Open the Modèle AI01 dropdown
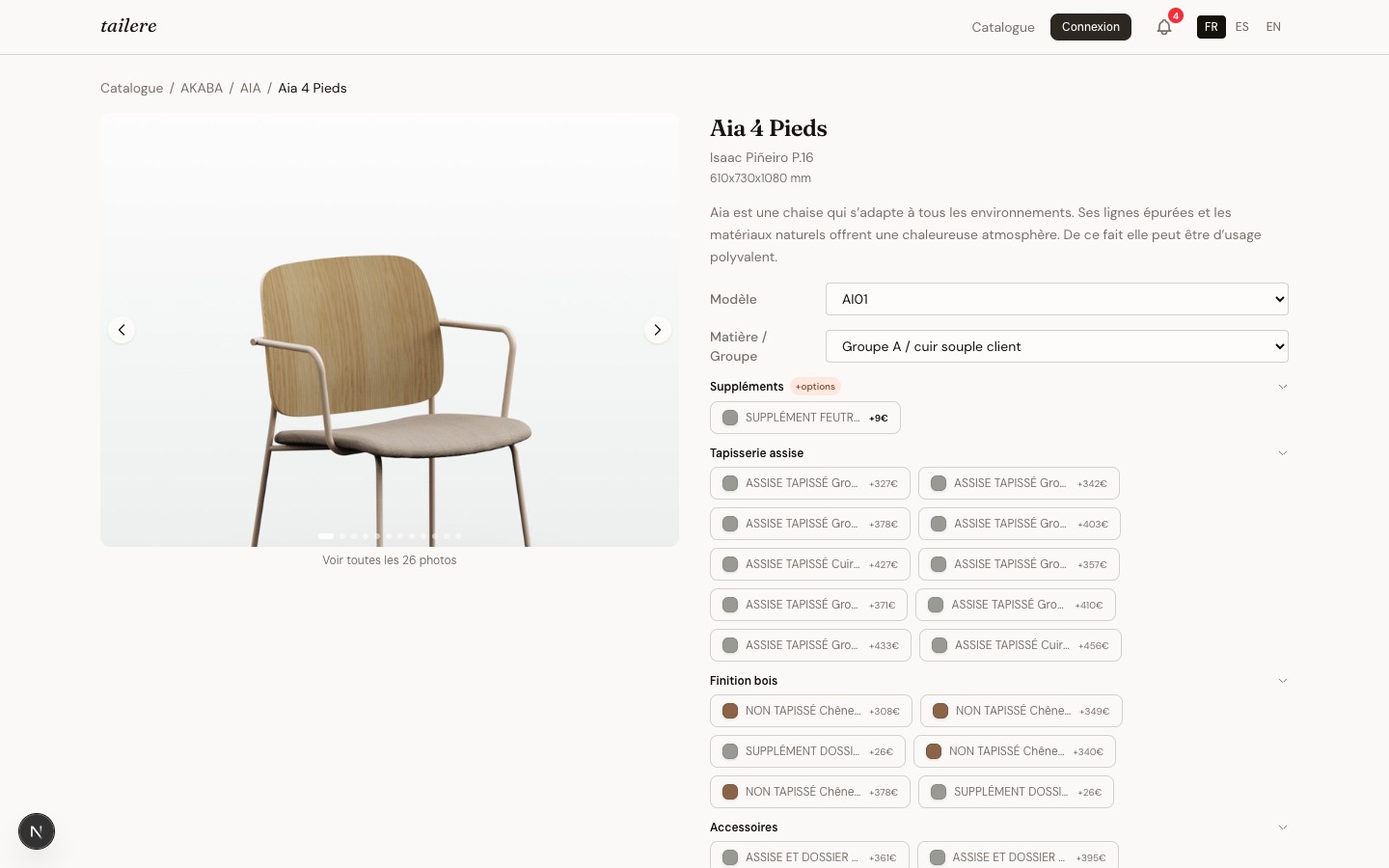 coord(1057,299)
